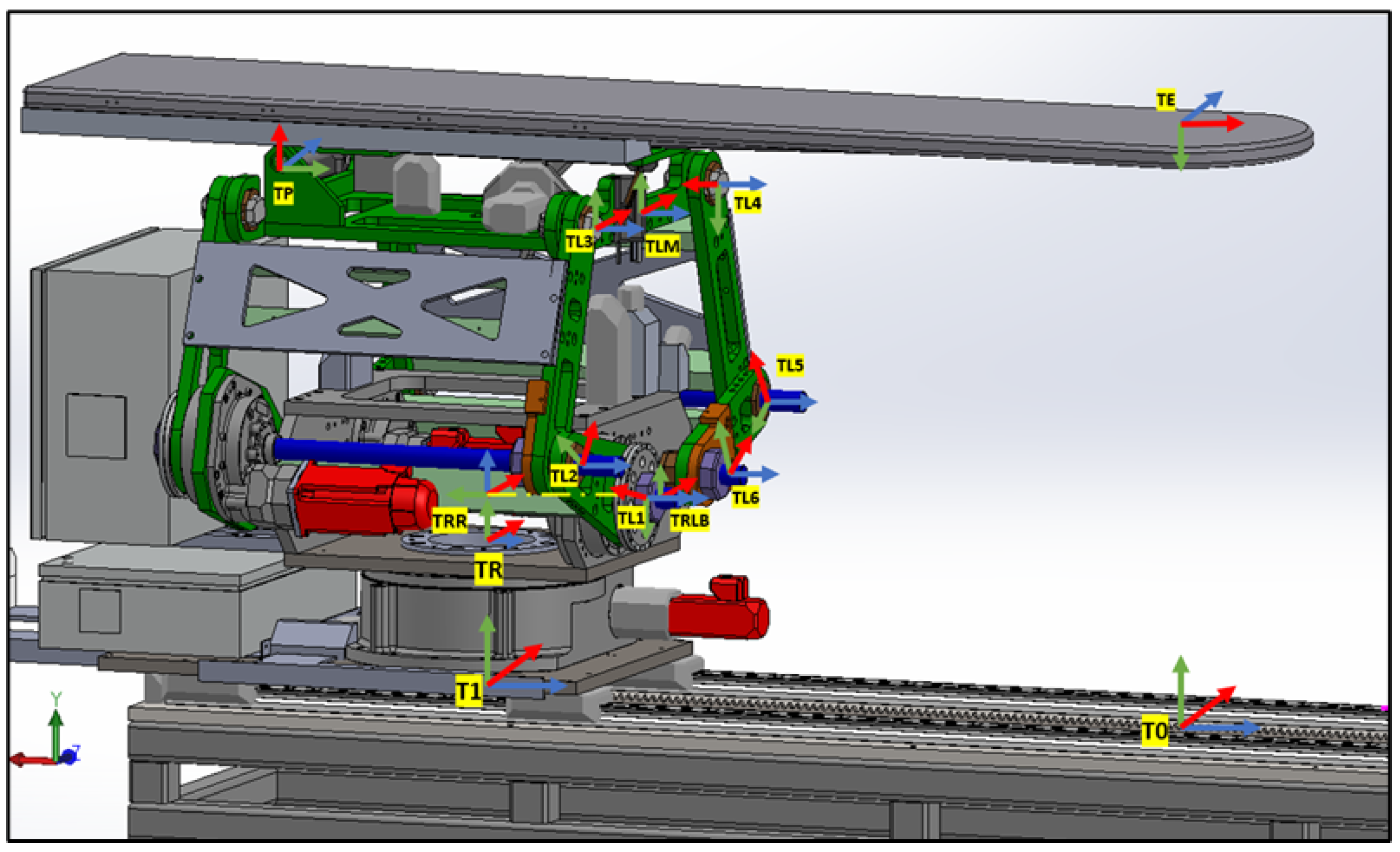
Task: Click the TRLB frame label
Action: click(x=690, y=520)
